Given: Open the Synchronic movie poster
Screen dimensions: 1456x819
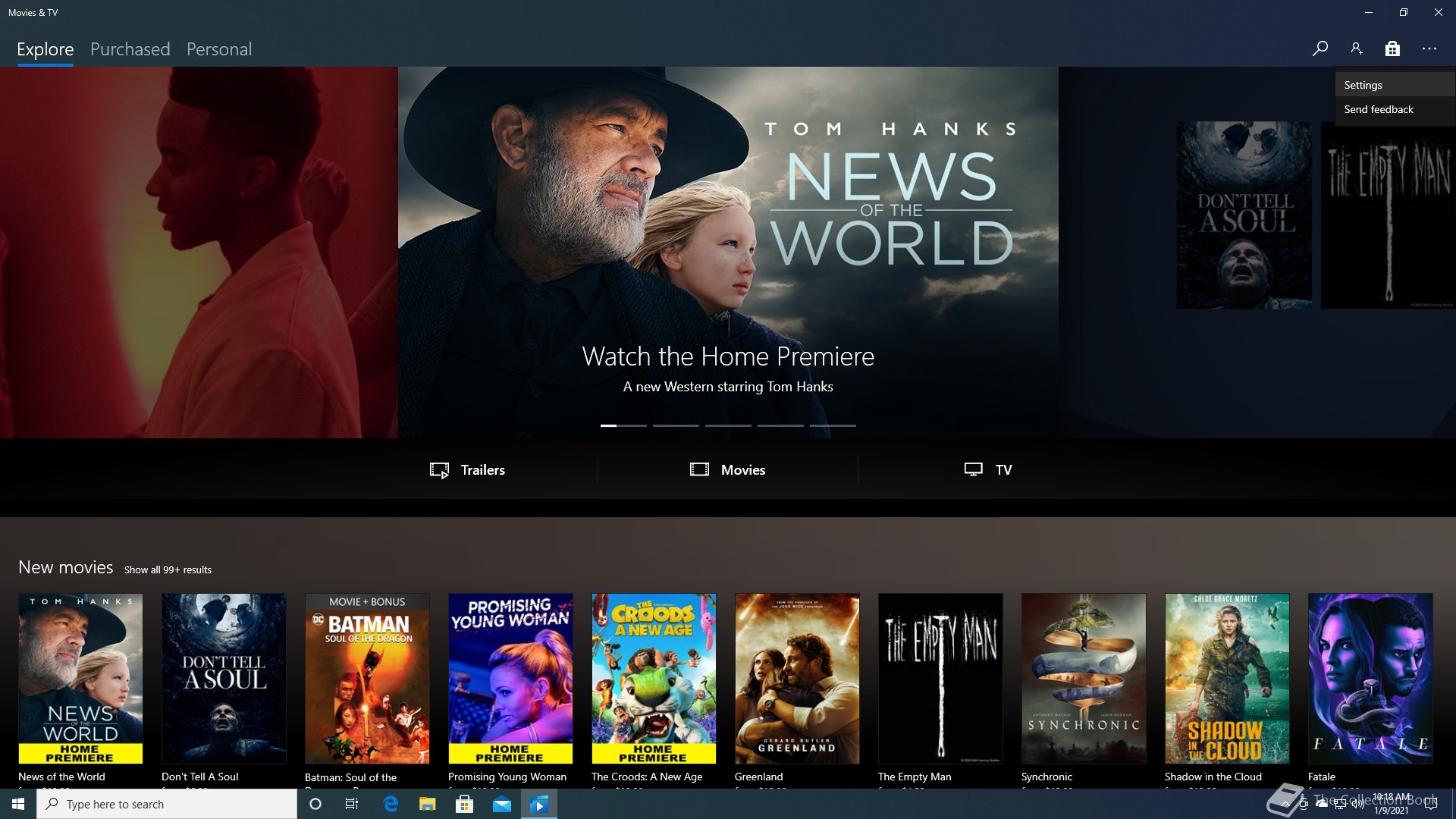Looking at the screenshot, I should tap(1084, 678).
